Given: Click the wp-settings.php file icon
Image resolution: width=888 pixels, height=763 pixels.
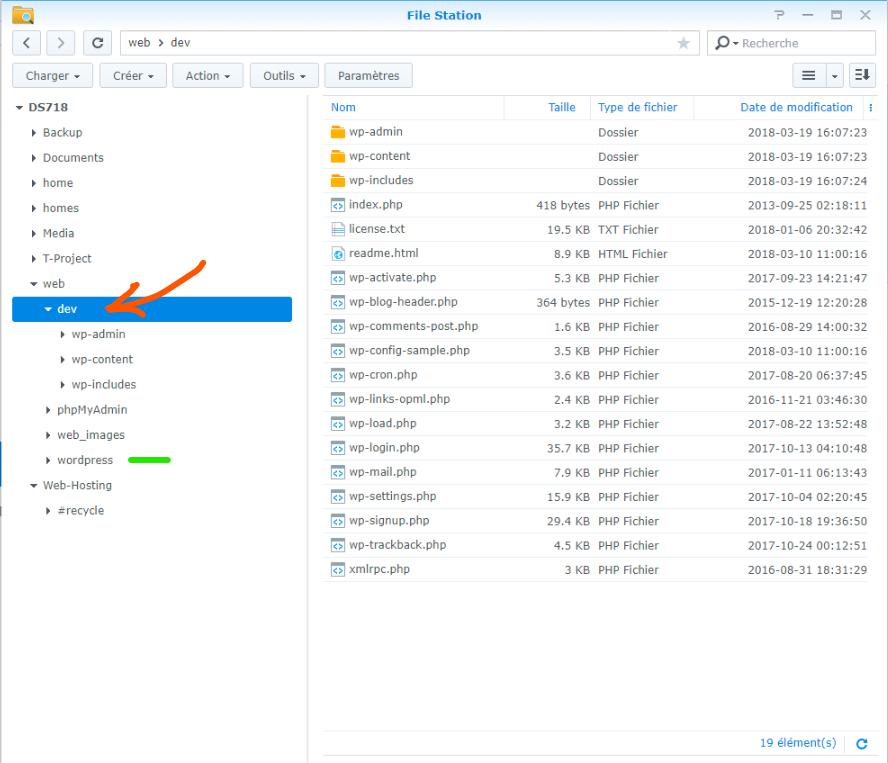Looking at the screenshot, I should pos(338,497).
